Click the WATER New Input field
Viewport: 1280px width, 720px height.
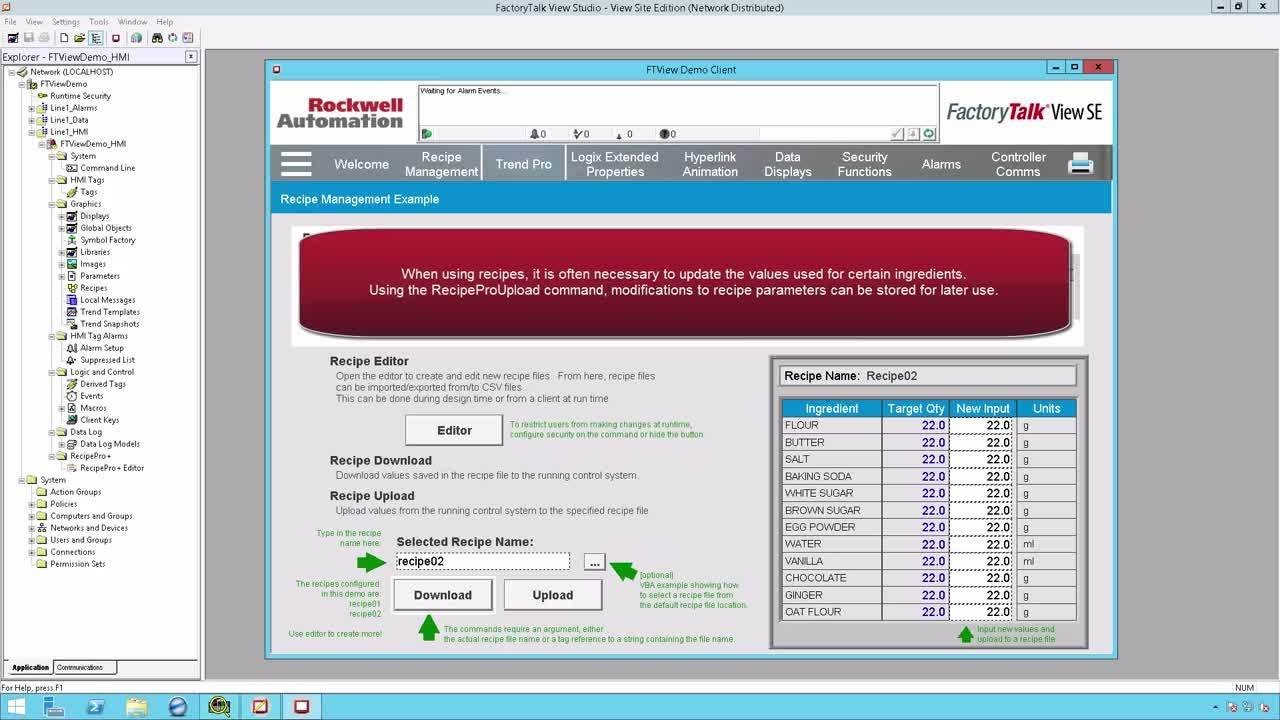(x=982, y=544)
